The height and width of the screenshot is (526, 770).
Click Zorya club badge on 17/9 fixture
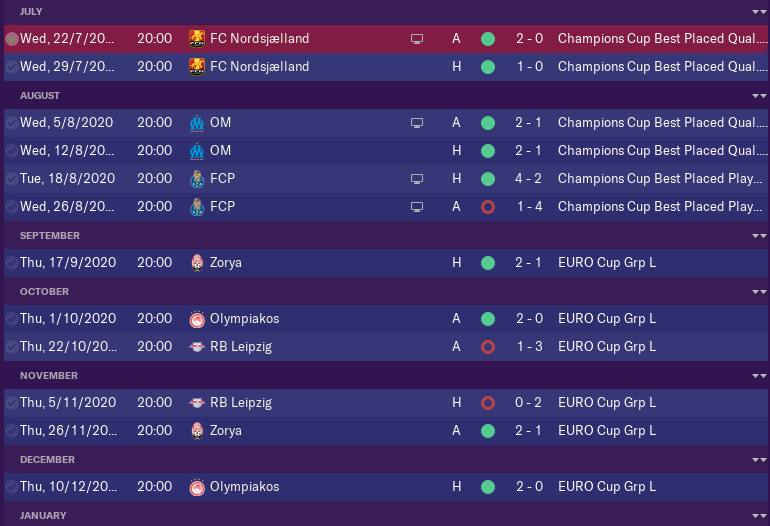(196, 263)
